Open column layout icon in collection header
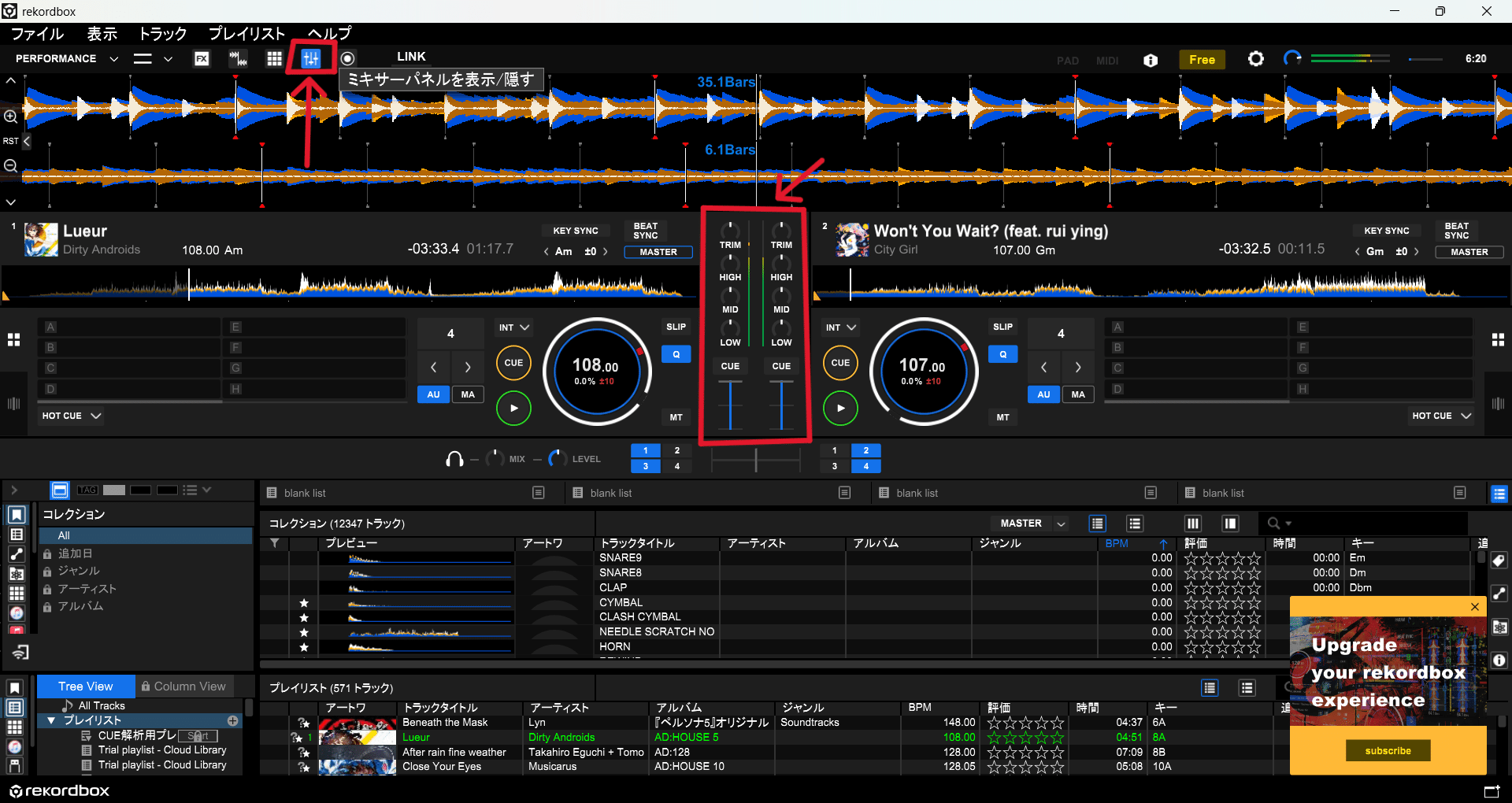The height and width of the screenshot is (803, 1512). tap(1193, 524)
